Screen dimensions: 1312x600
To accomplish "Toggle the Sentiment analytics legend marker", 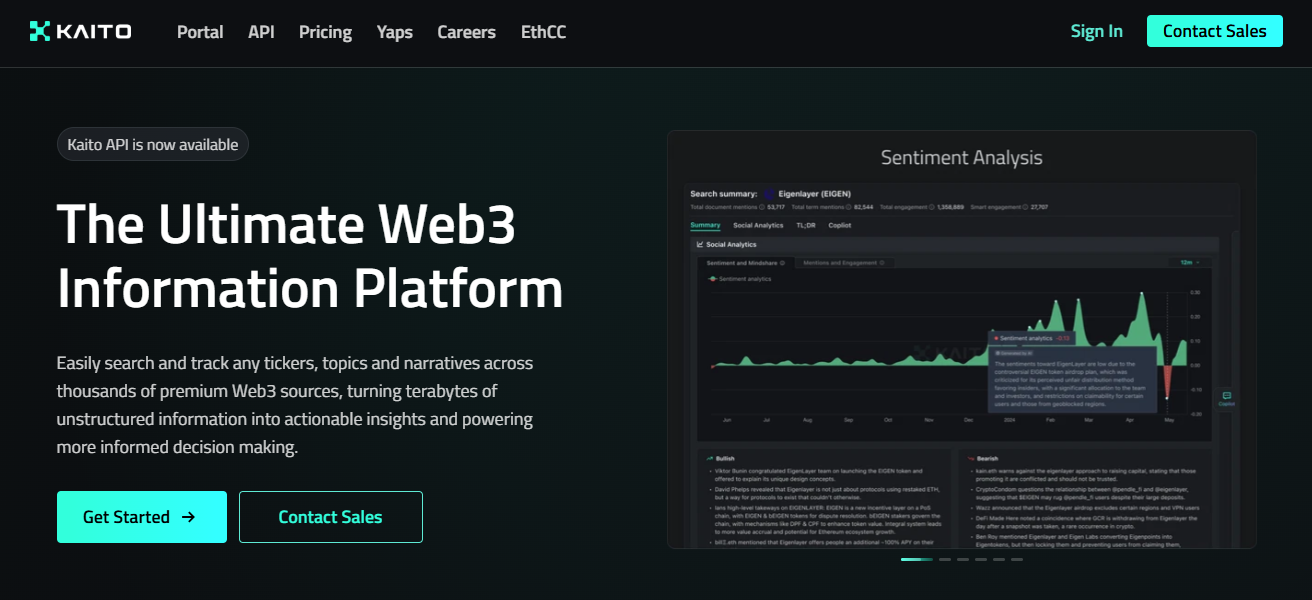I will click(712, 279).
